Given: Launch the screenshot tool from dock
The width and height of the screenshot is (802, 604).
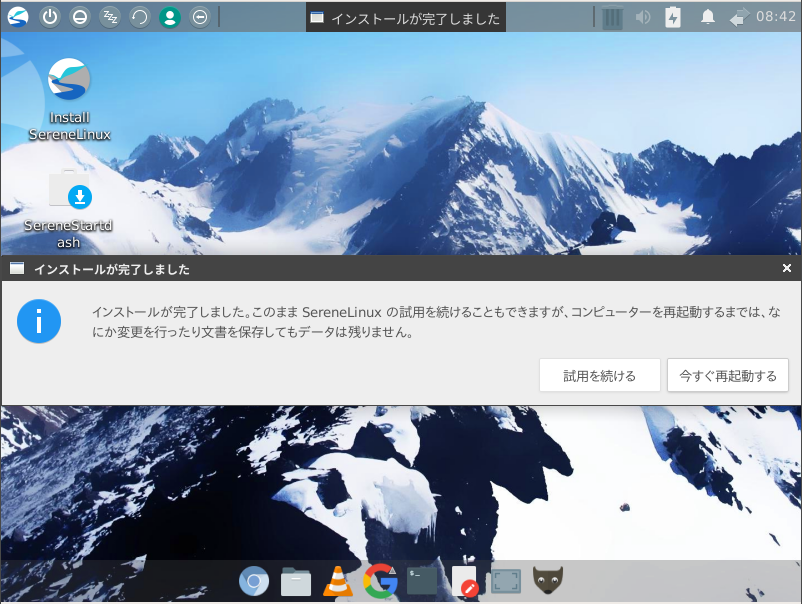Looking at the screenshot, I should (506, 581).
